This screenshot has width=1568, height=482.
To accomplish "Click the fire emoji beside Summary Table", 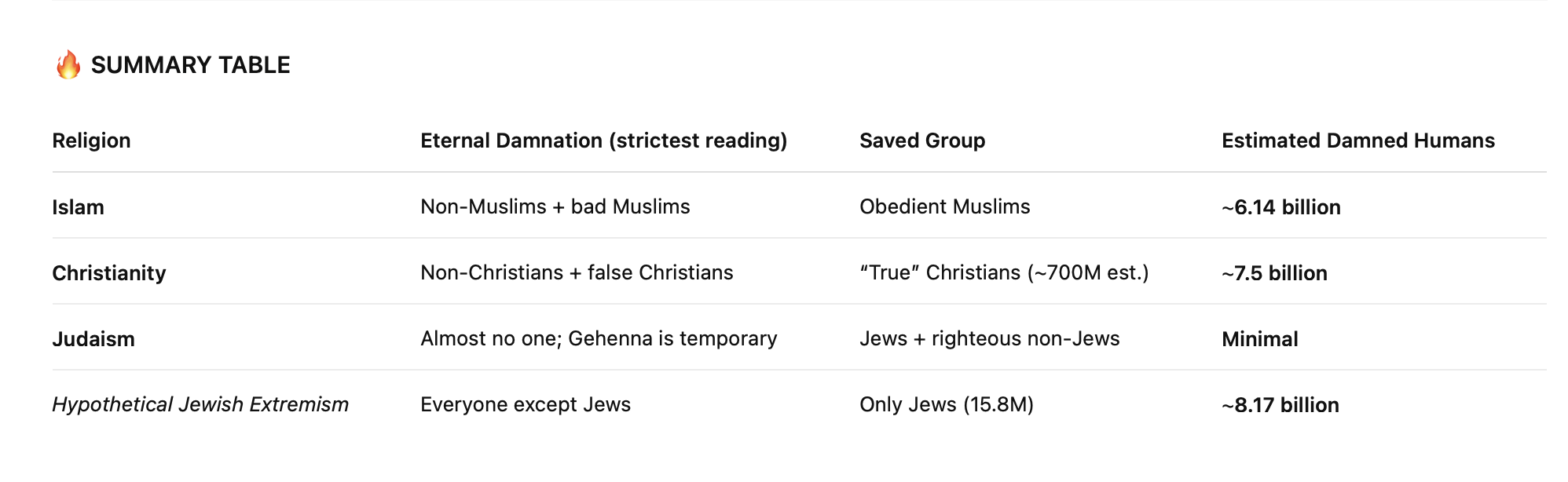I will pyautogui.click(x=68, y=65).
